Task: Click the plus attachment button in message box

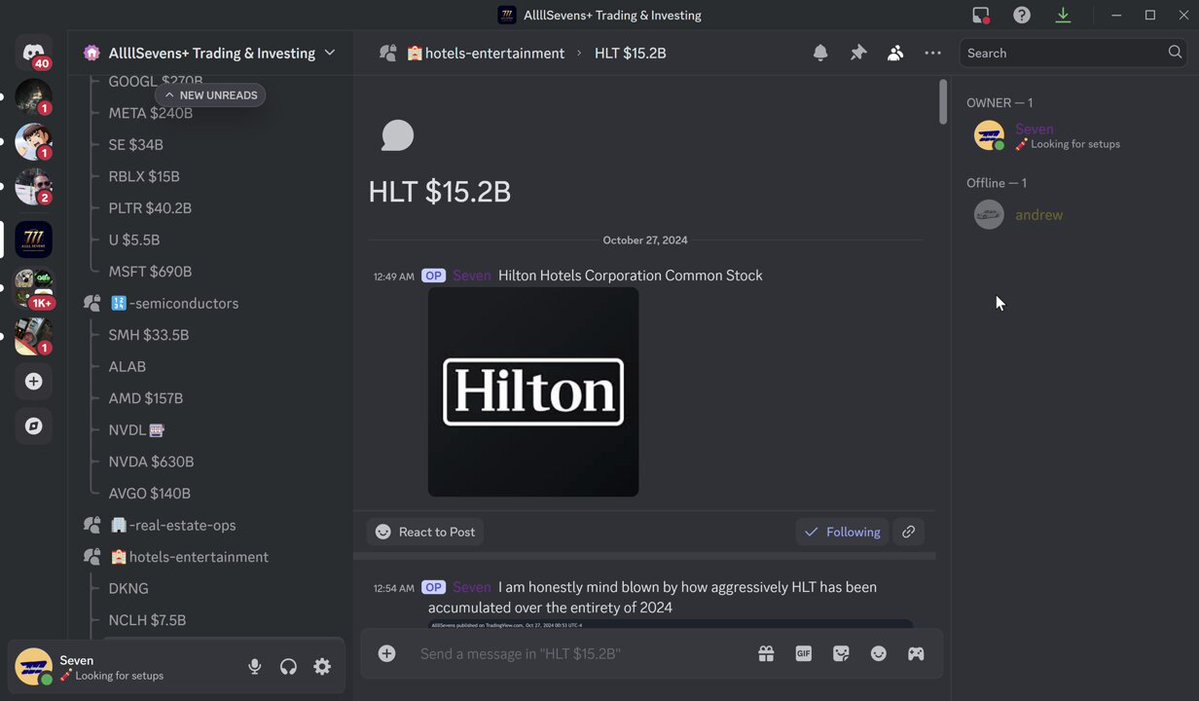Action: click(387, 653)
